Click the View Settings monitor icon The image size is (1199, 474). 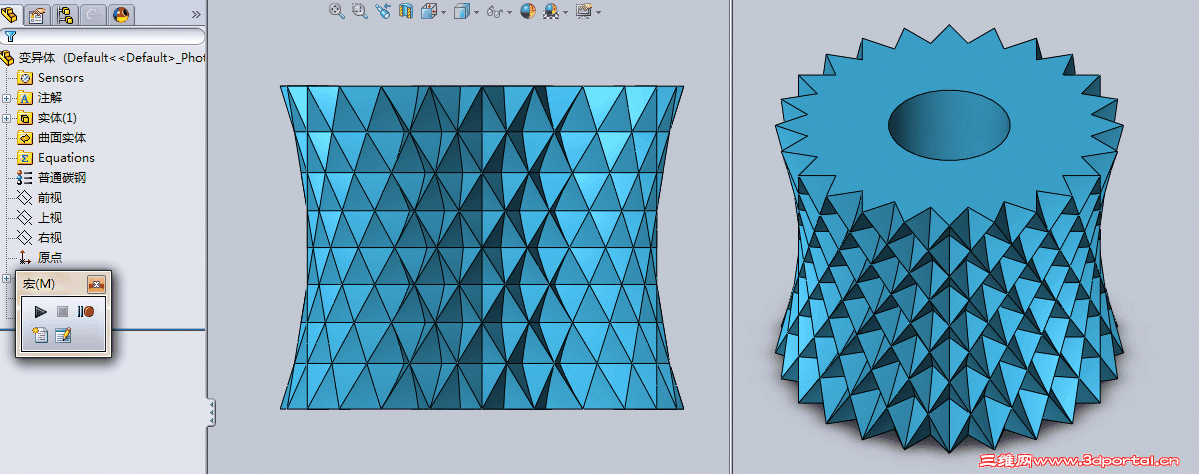(584, 11)
